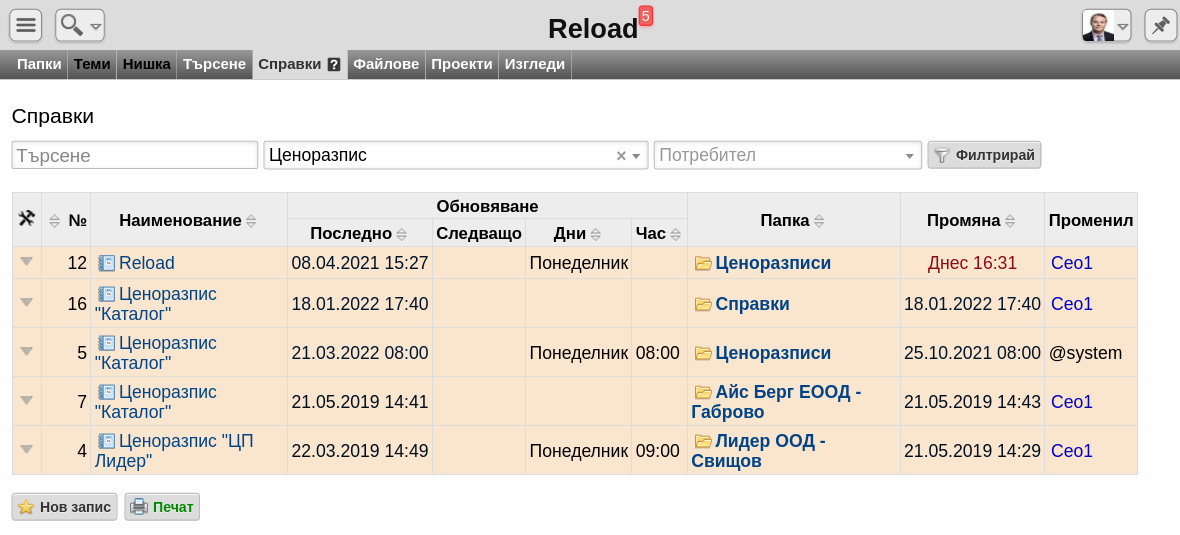The height and width of the screenshot is (535, 1180).
Task: Click the pin icon at top right
Action: (1160, 26)
